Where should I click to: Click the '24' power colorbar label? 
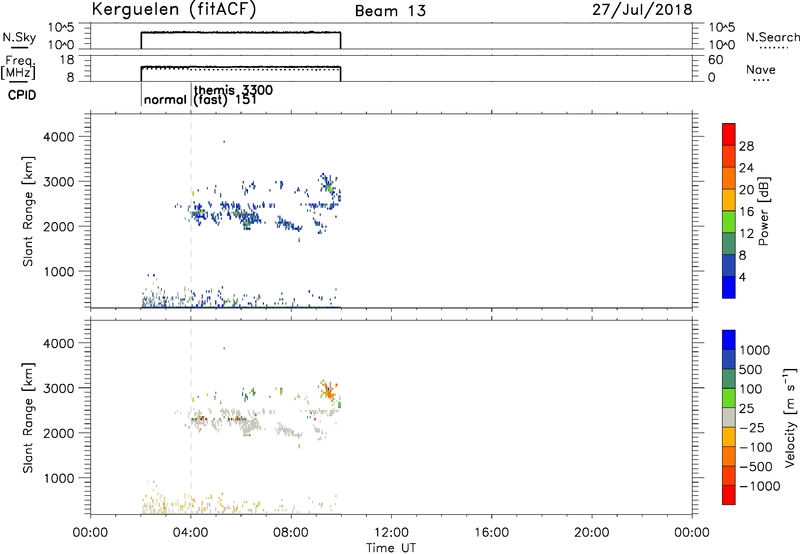pyautogui.click(x=746, y=168)
